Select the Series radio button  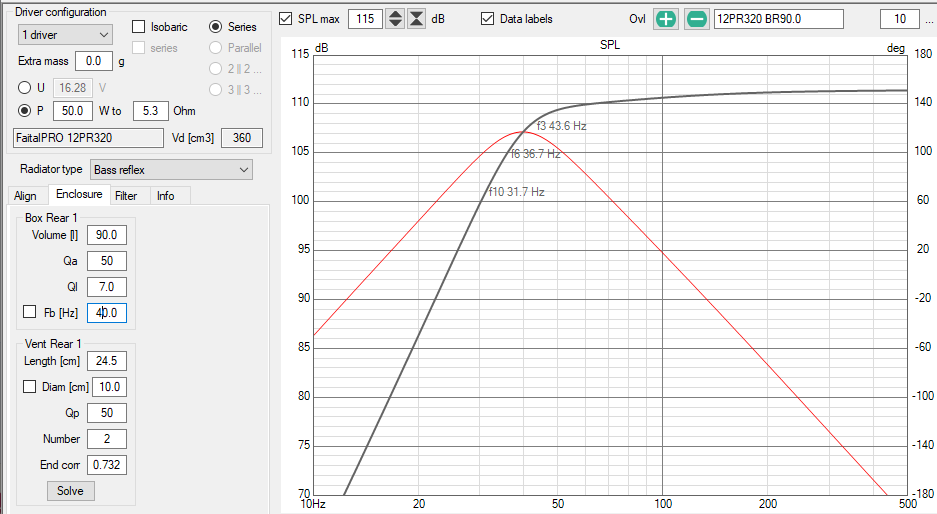click(x=216, y=26)
